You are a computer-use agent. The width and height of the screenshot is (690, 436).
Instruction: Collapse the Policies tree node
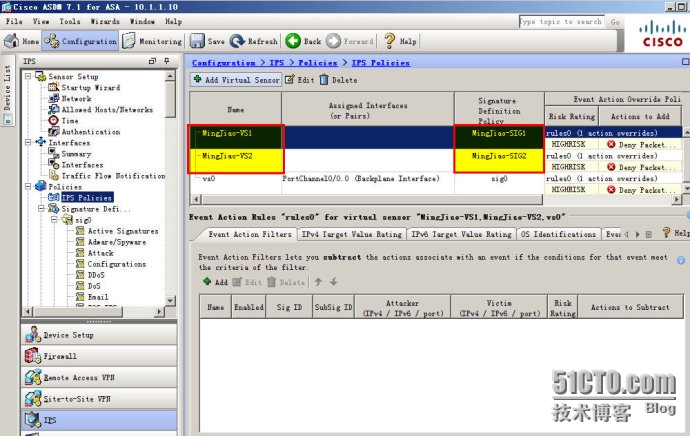28,186
